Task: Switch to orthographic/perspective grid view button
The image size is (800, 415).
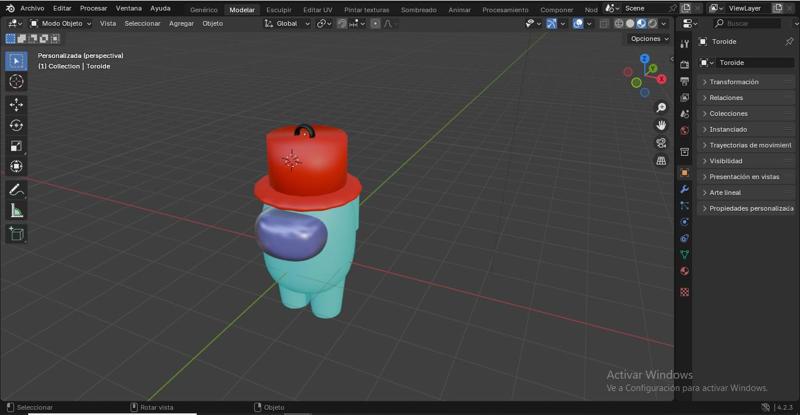Action: click(x=661, y=160)
